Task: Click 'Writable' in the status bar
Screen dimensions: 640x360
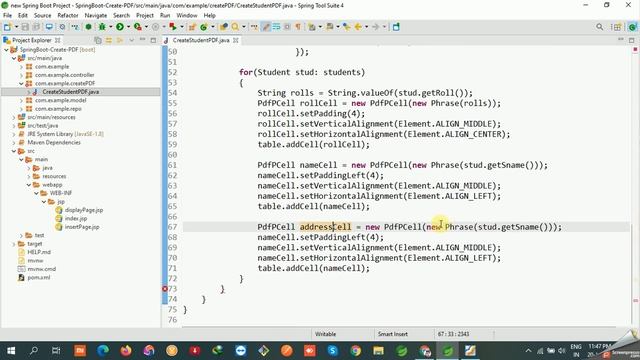Action: pos(325,334)
